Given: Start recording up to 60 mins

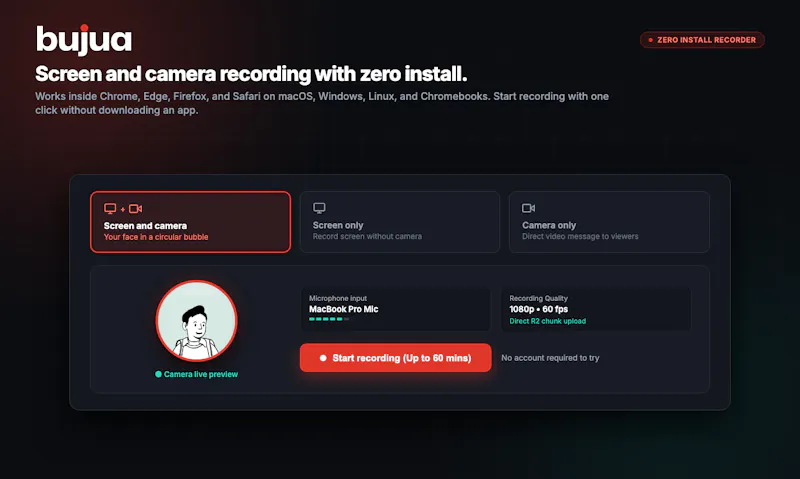Looking at the screenshot, I should click(x=395, y=358).
